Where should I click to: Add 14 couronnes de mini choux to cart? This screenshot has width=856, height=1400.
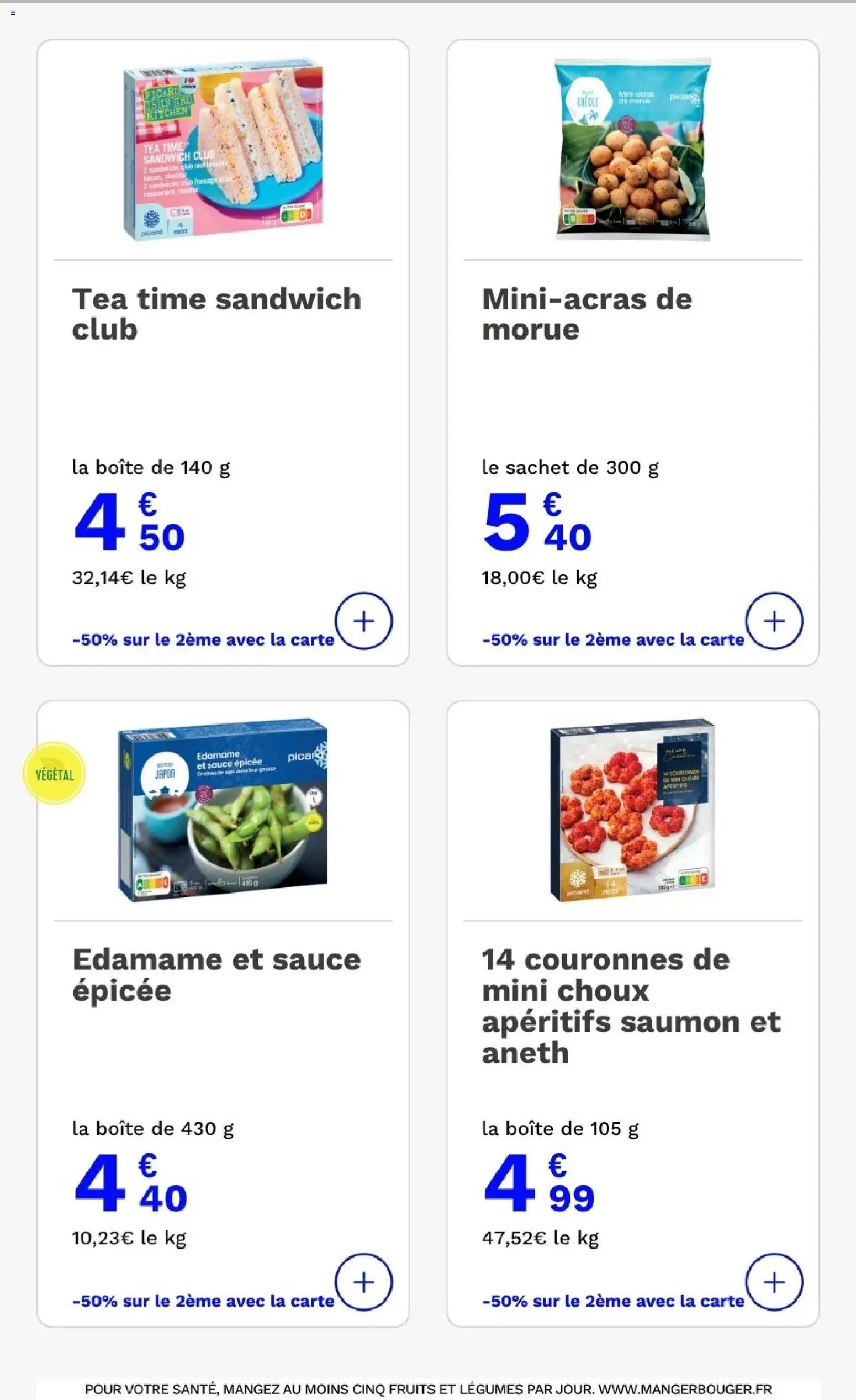click(774, 1282)
